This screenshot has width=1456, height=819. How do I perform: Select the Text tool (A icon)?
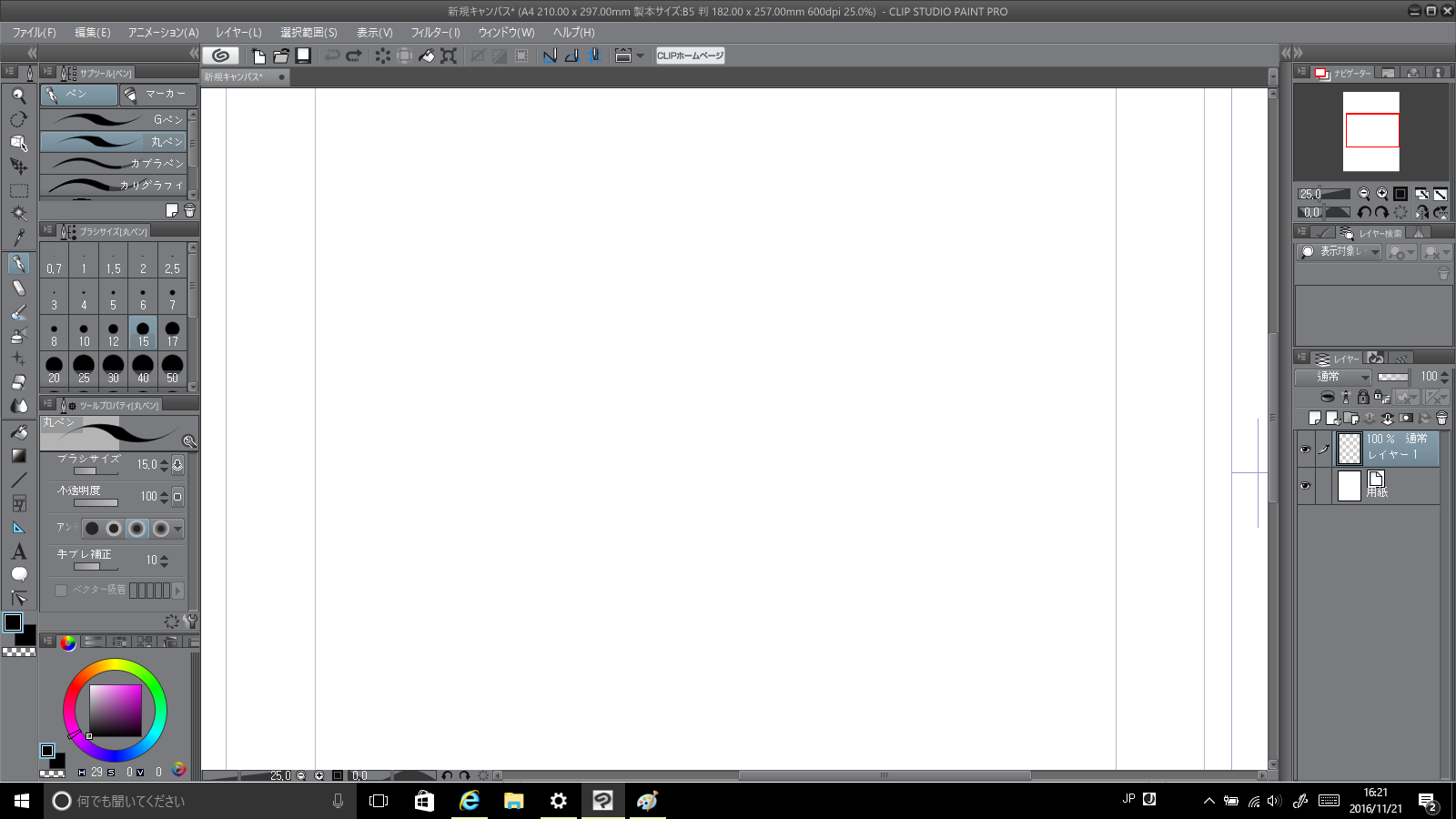pos(18,551)
